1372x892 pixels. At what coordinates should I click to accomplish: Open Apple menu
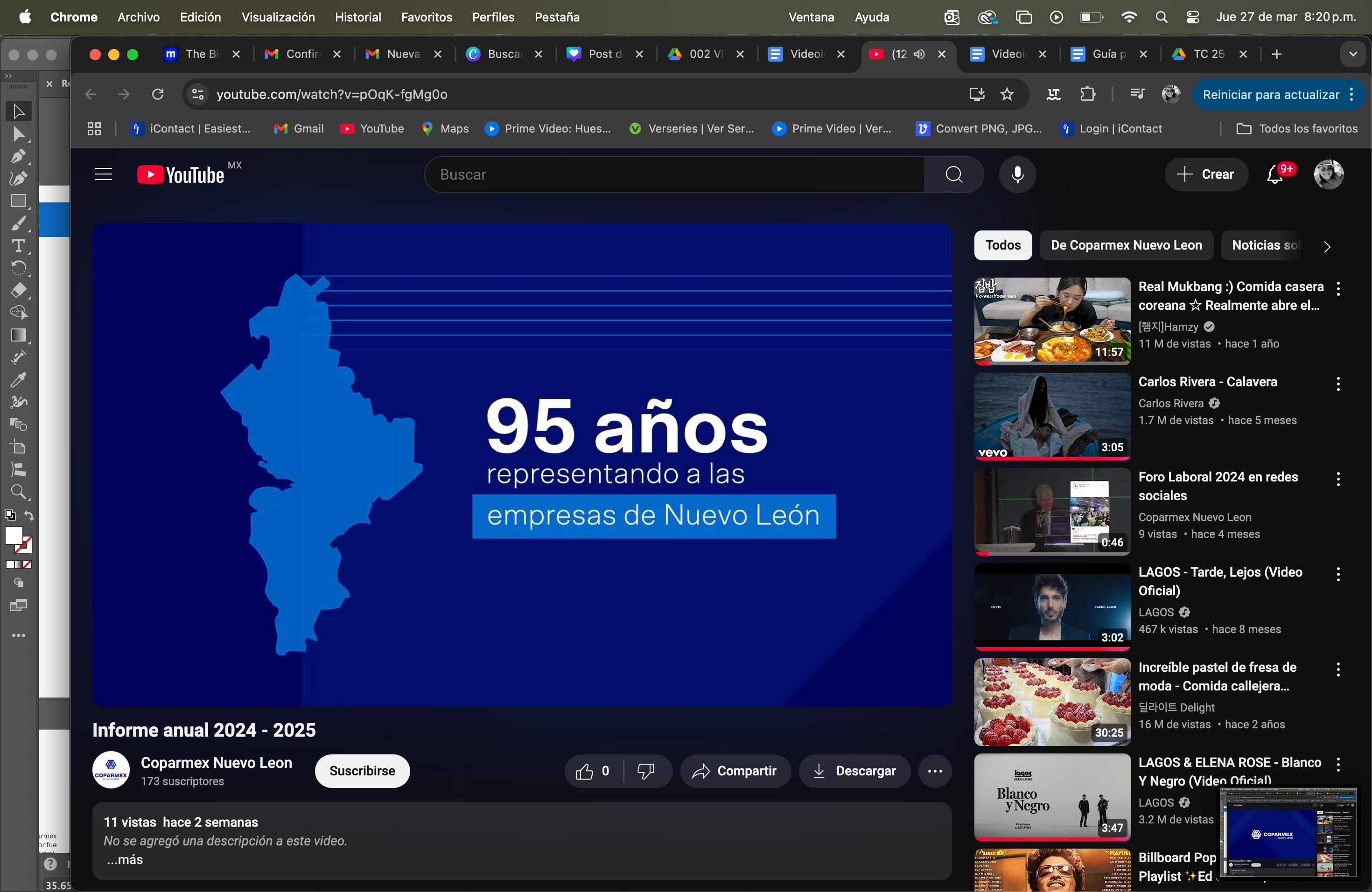tap(25, 17)
